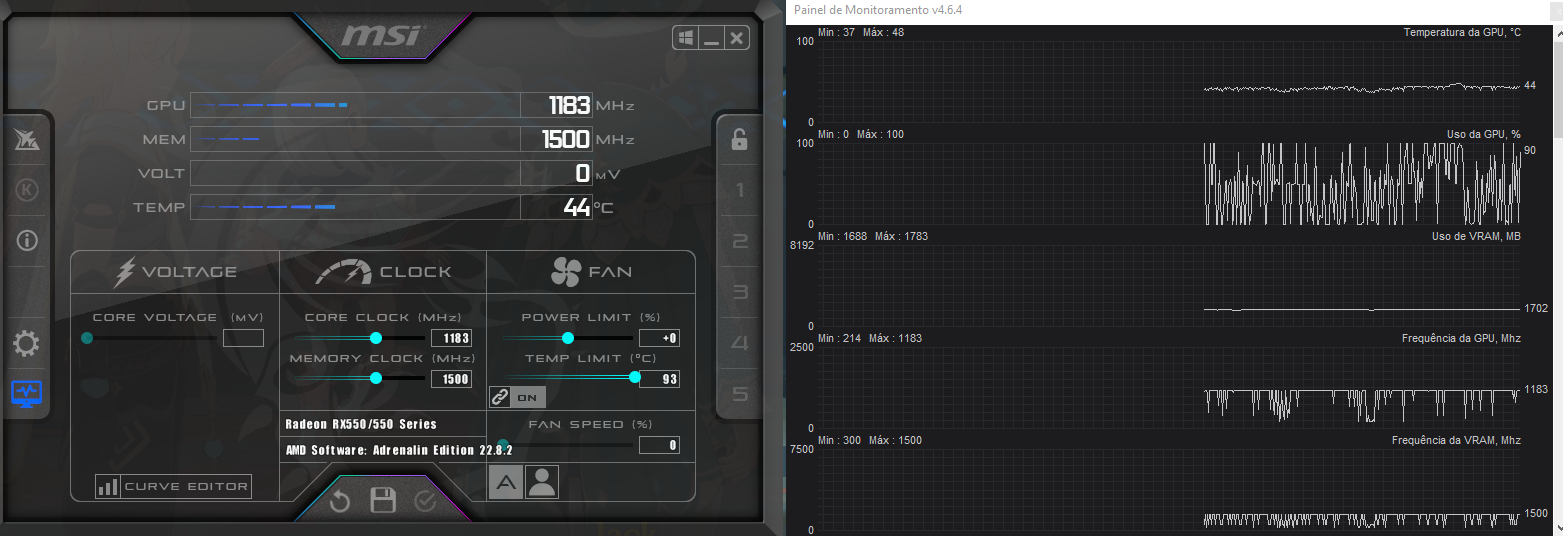Image resolution: width=1563 pixels, height=536 pixels.
Task: Load profile slot 2
Action: (740, 241)
